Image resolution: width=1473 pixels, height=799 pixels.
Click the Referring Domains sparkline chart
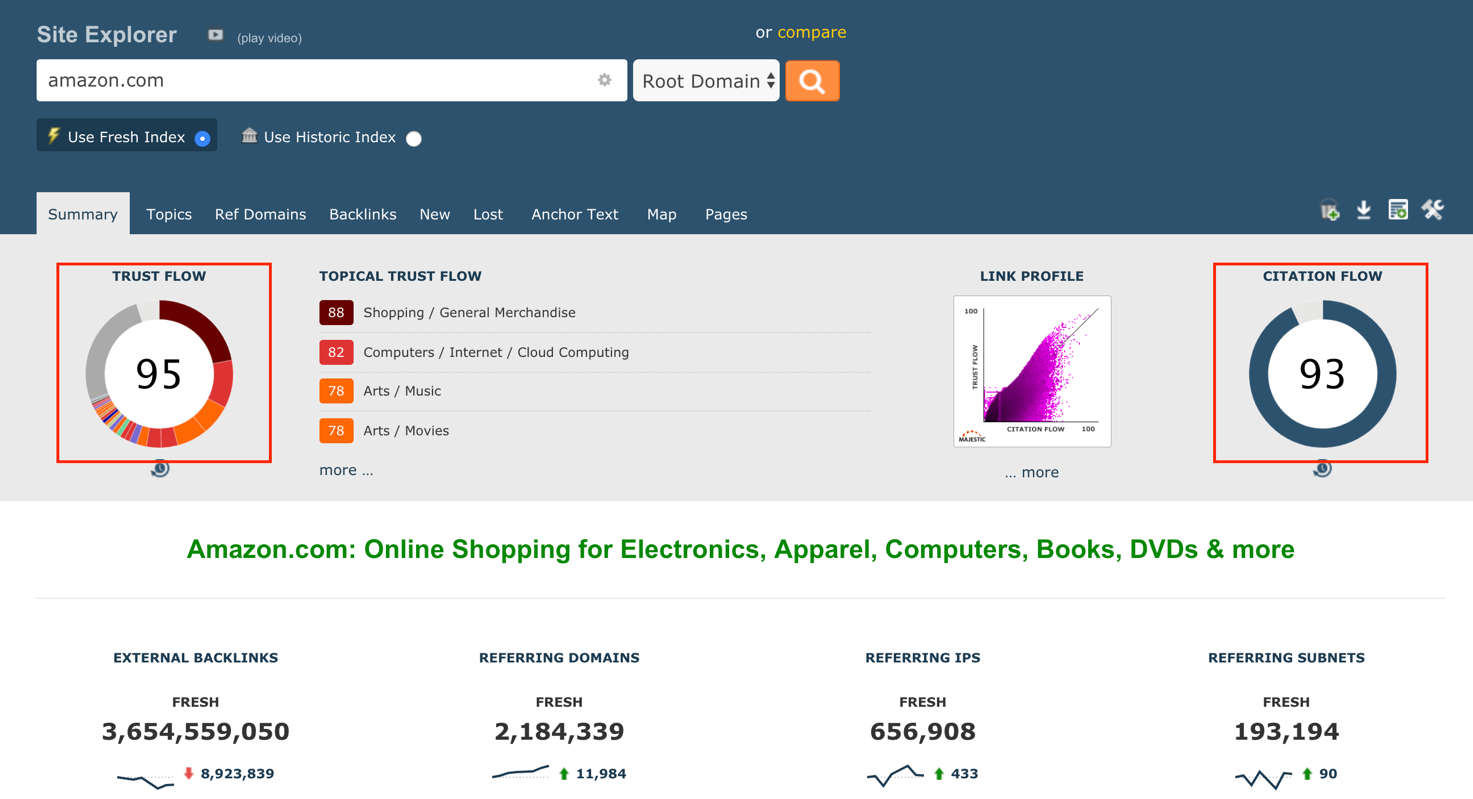pos(520,773)
